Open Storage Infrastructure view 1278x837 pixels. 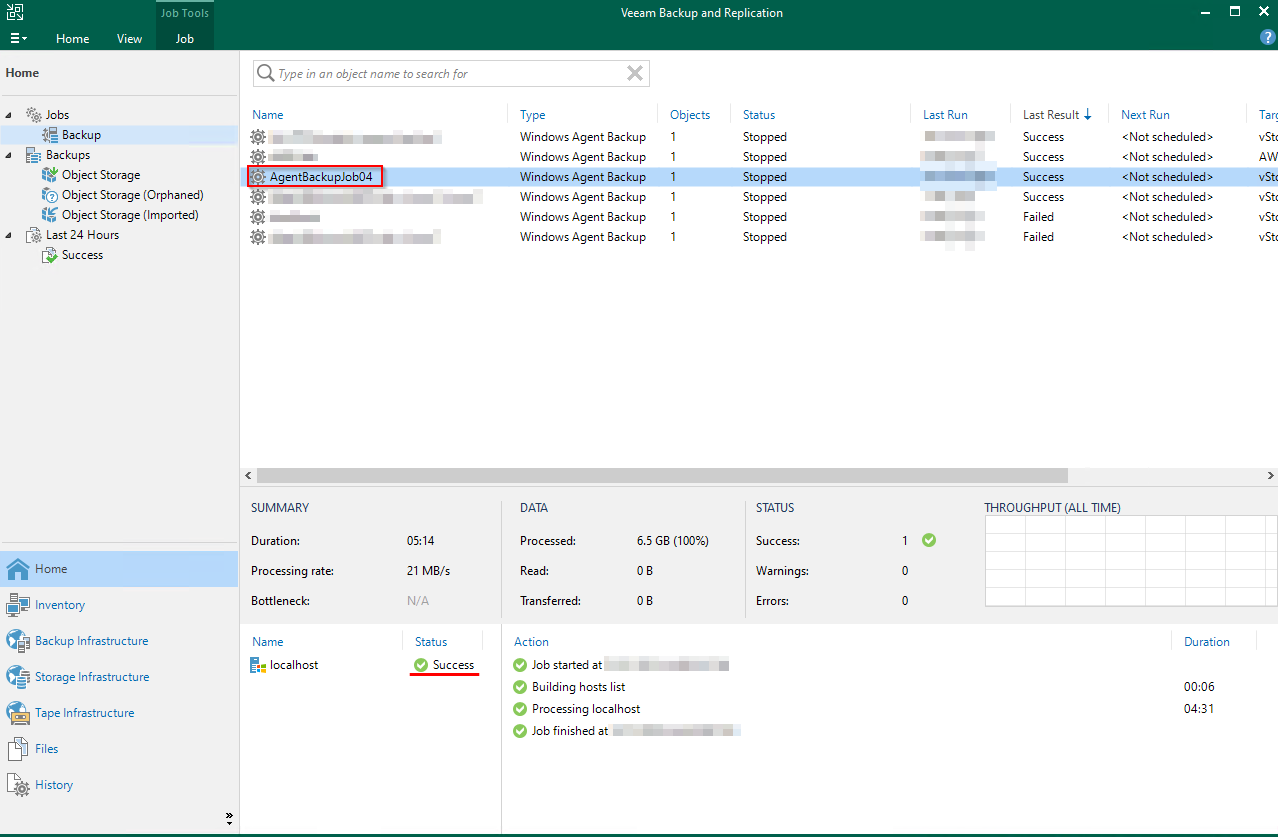[x=92, y=677]
